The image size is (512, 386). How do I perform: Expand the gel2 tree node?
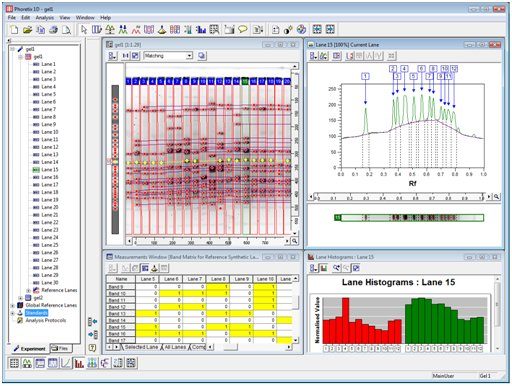tap(21, 298)
